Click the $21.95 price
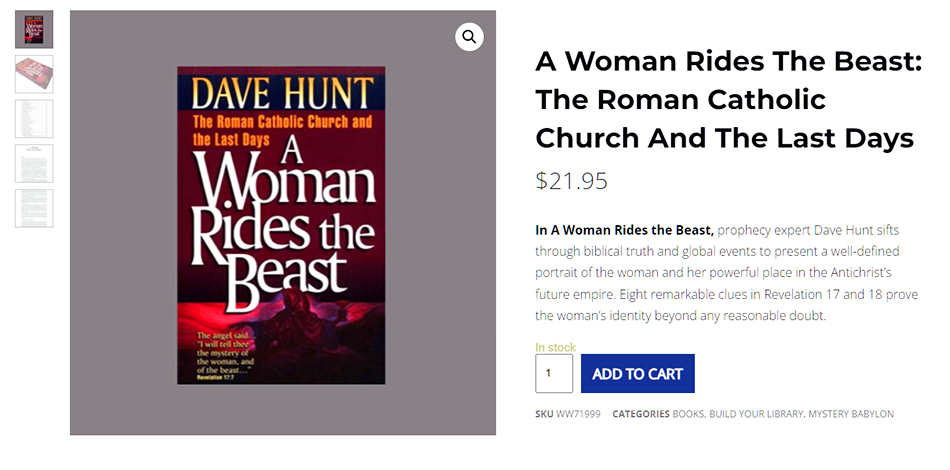950x470 pixels. coord(571,181)
